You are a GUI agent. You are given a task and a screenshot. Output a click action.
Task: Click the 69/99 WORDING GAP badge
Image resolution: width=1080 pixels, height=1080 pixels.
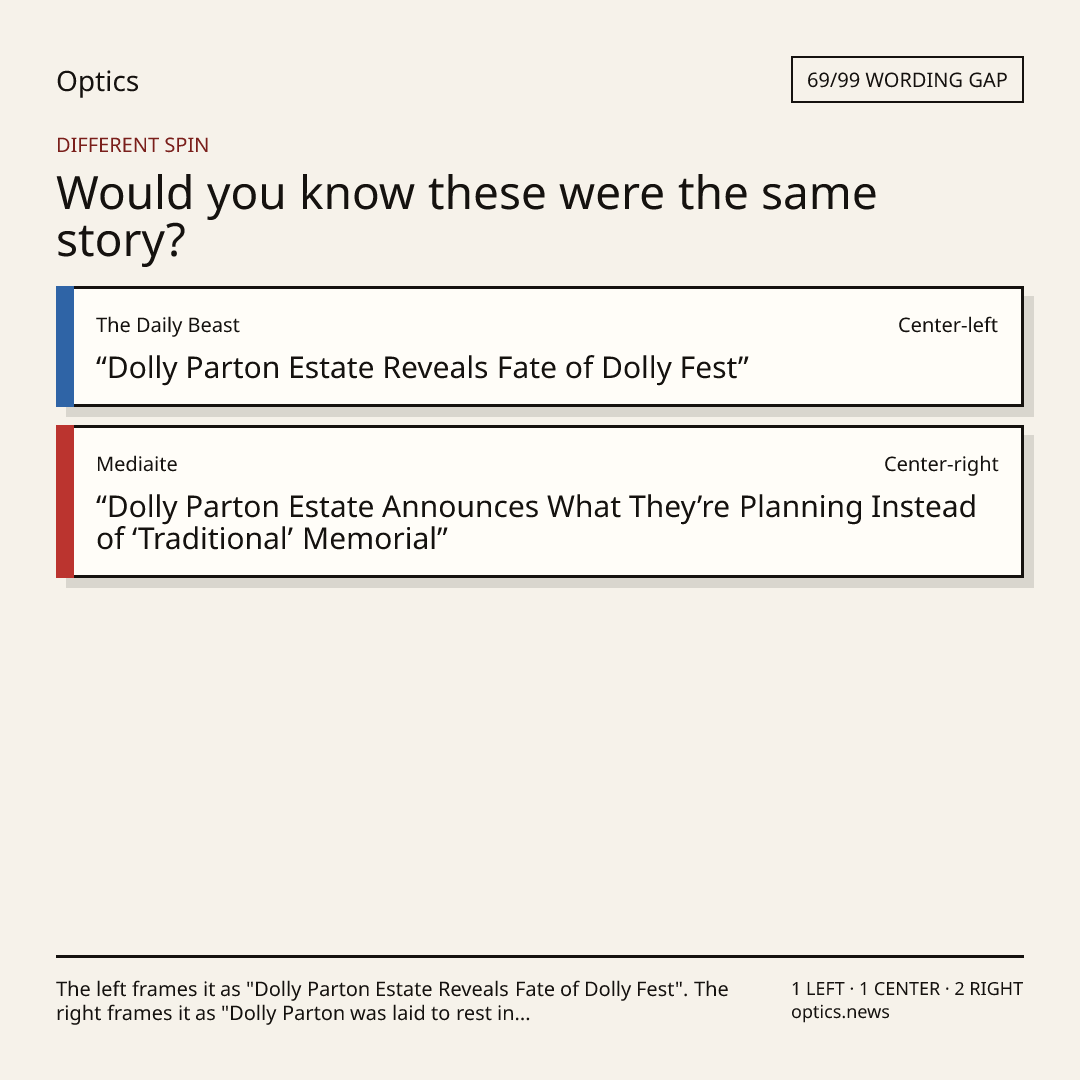[x=907, y=80]
